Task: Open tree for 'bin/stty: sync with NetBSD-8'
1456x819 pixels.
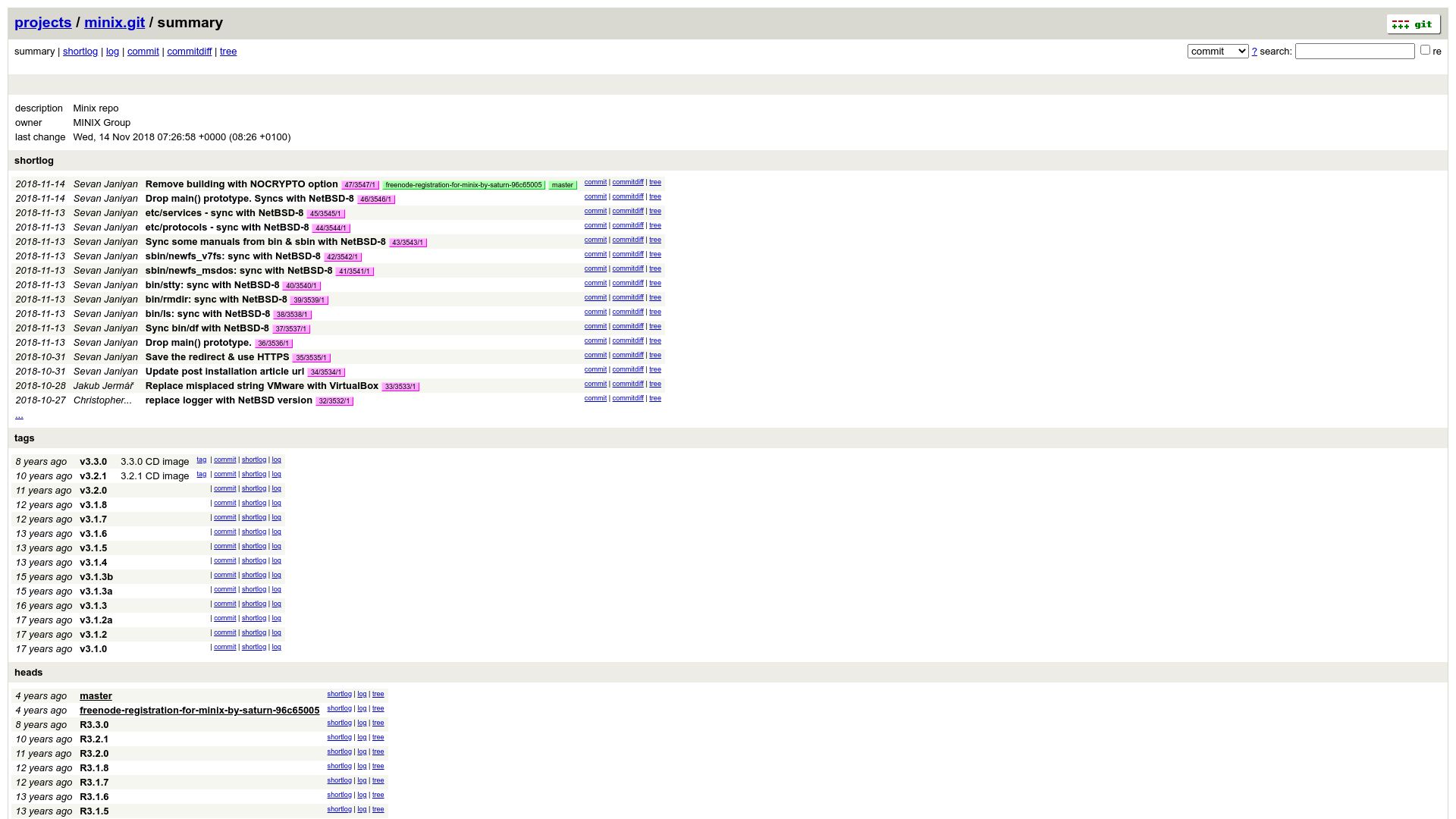Action: [655, 283]
